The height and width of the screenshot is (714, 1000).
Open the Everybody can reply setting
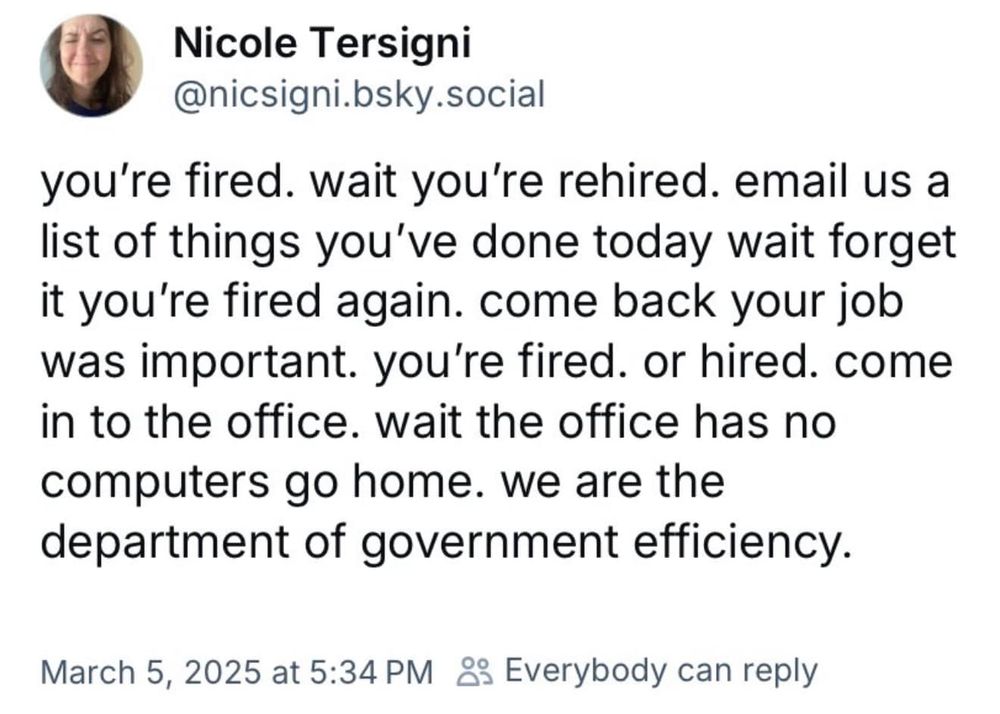661,671
